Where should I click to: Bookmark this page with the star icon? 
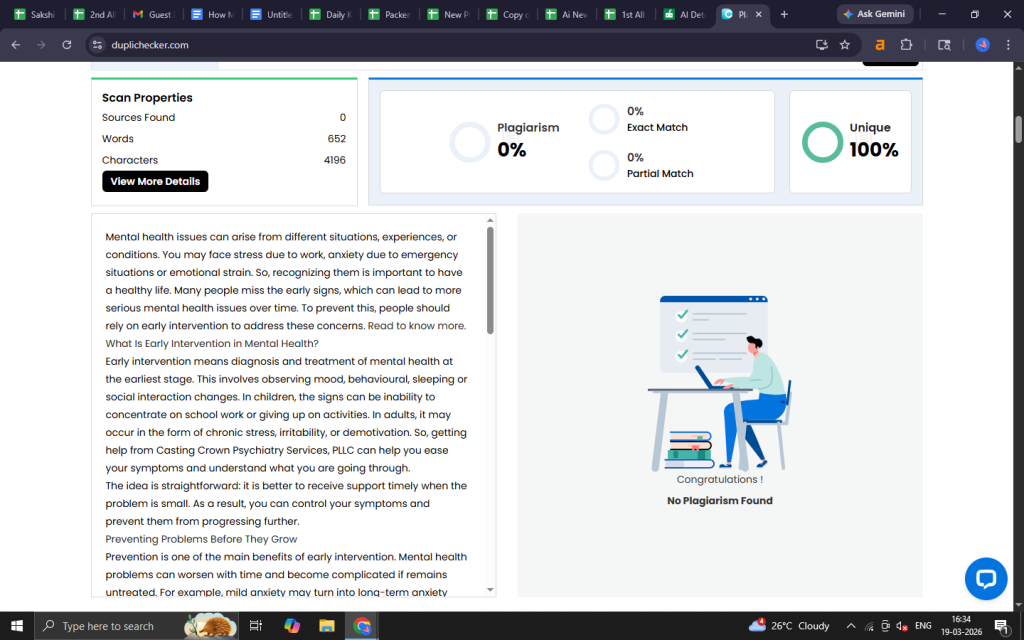[845, 45]
